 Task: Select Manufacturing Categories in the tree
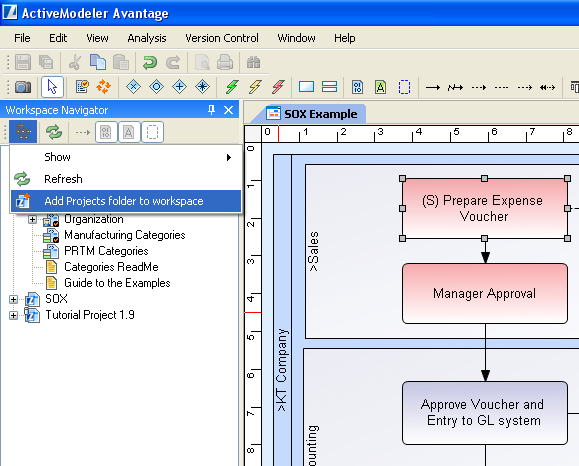(124, 235)
